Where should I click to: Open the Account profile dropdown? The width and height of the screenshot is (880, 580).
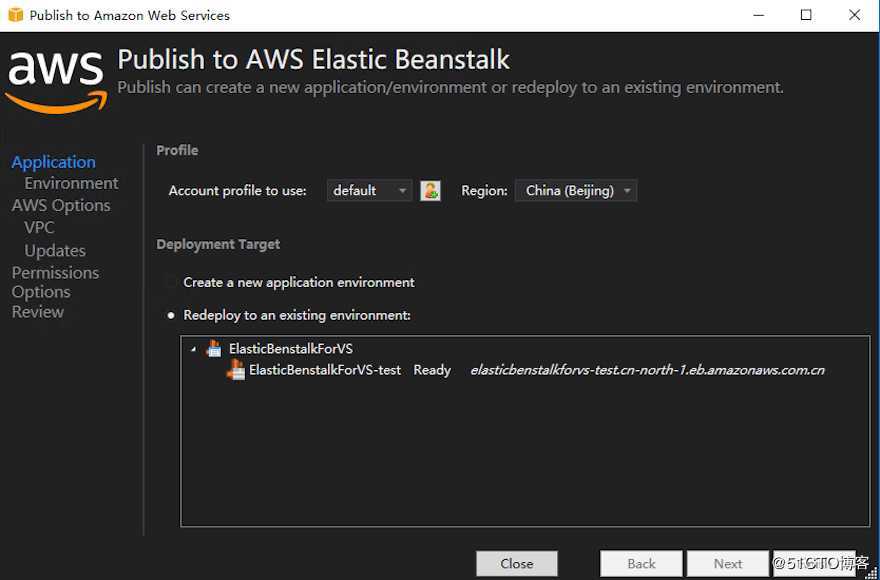[x=369, y=190]
